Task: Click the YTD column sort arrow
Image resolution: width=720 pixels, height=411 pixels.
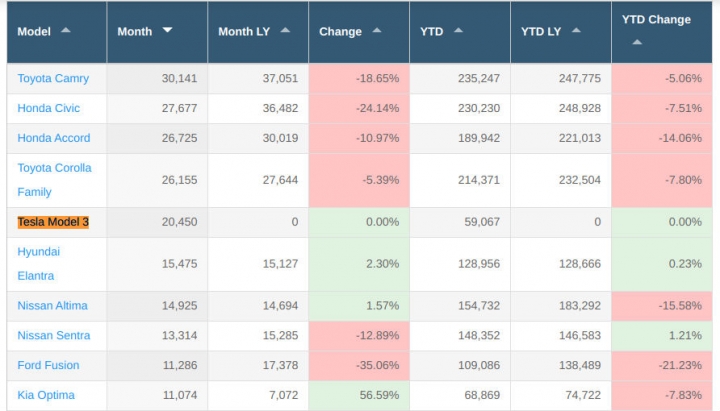Action: (458, 30)
